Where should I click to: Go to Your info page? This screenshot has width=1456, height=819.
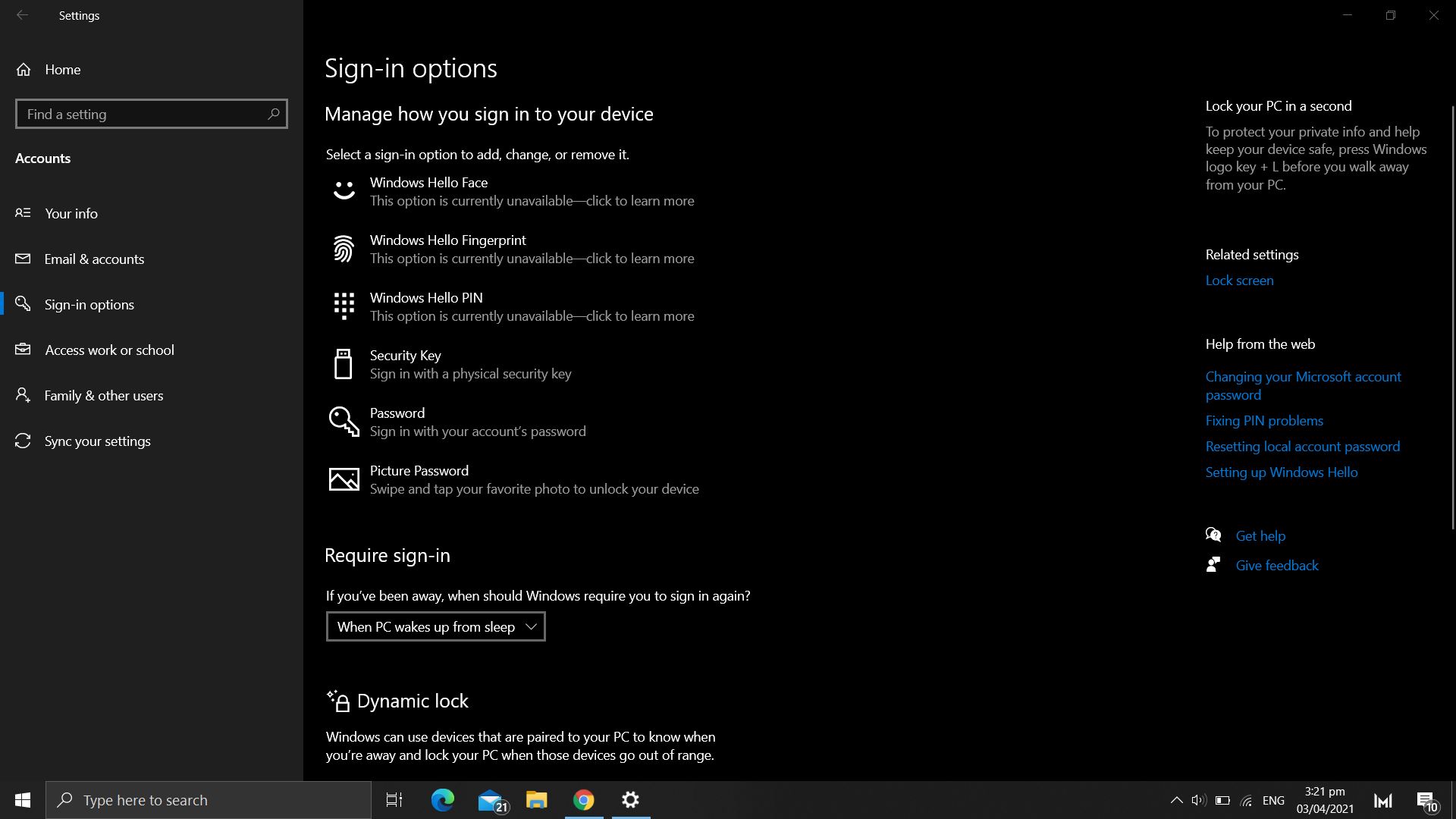pos(71,213)
